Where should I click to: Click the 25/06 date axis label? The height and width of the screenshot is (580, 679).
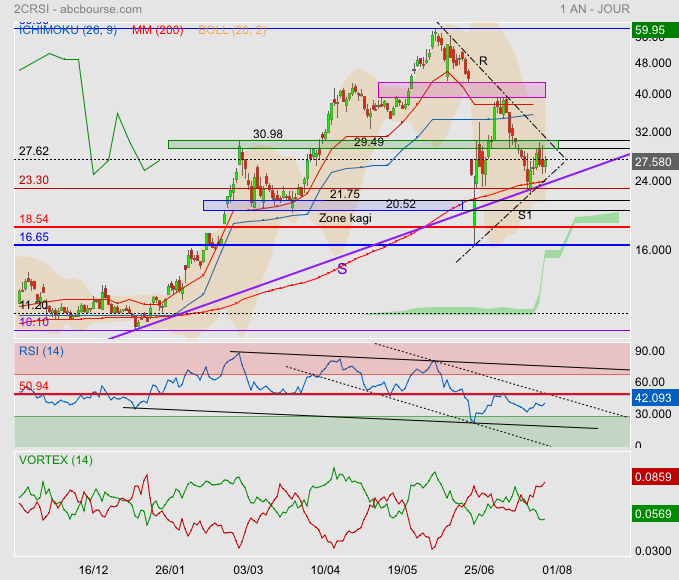coord(479,570)
